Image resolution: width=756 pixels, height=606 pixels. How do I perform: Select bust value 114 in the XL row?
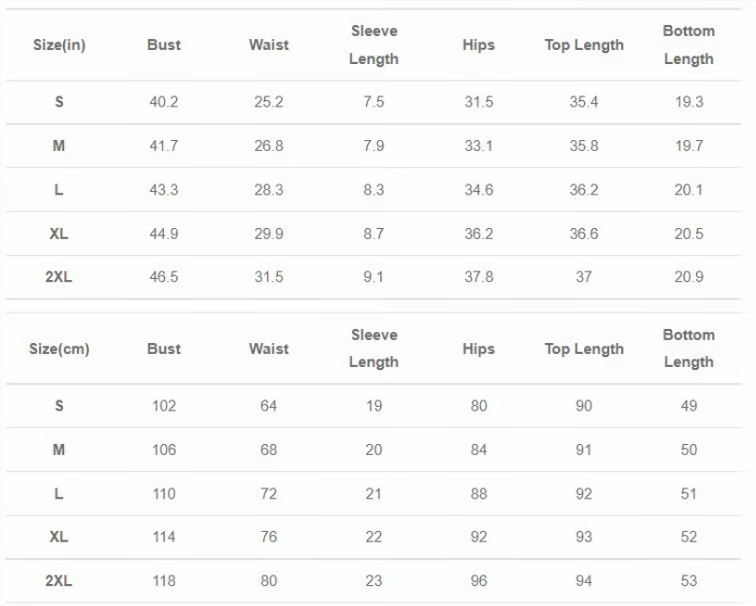[164, 537]
